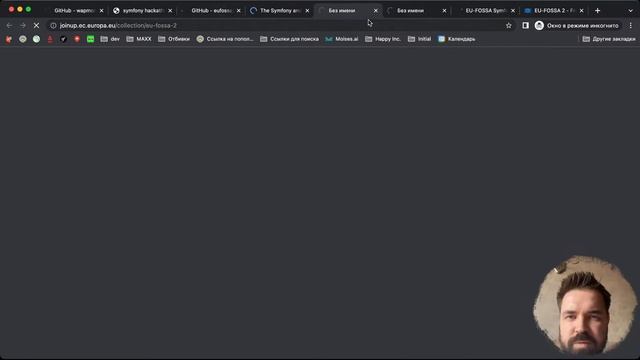This screenshot has width=640, height=360.
Task: Open the green square bookmark icon
Action: point(91,39)
